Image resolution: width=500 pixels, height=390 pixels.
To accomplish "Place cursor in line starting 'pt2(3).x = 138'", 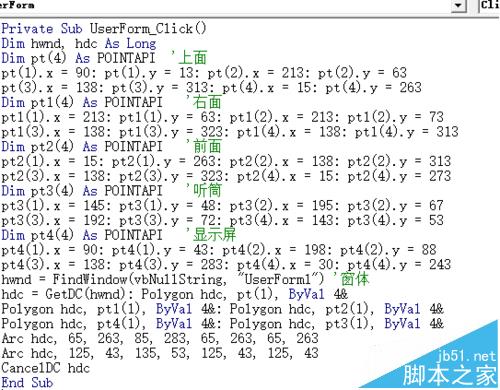I will click(226, 176).
